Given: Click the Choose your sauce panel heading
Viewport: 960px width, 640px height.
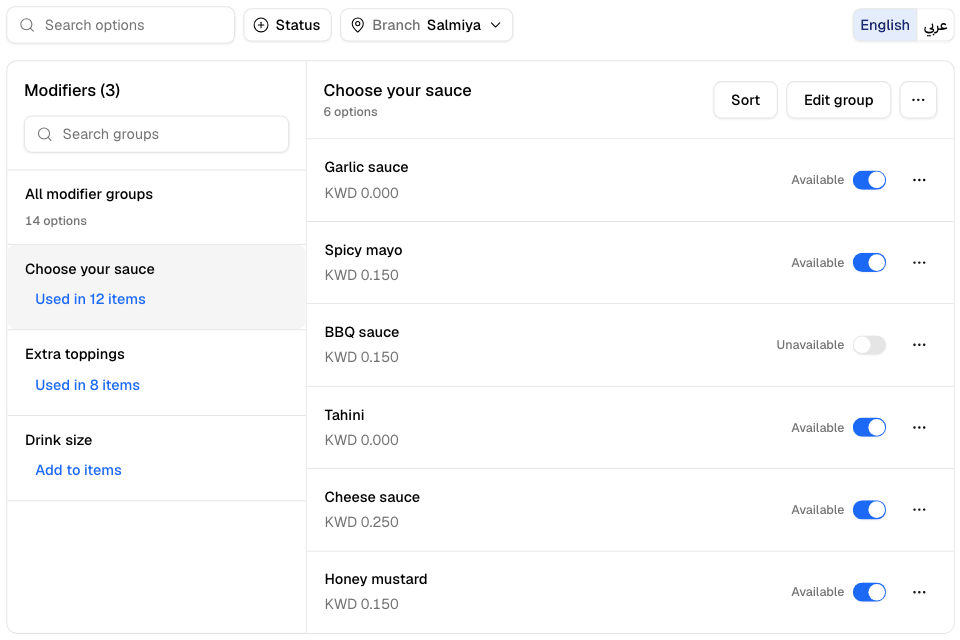Looking at the screenshot, I should coord(397,90).
